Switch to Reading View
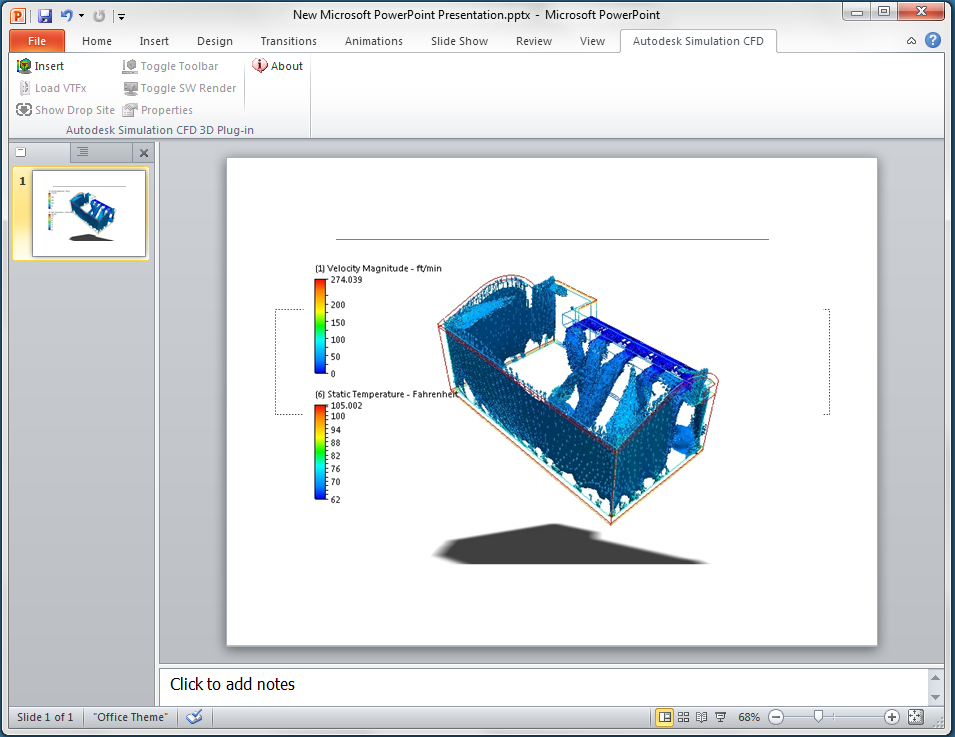The height and width of the screenshot is (737, 955). (x=702, y=717)
